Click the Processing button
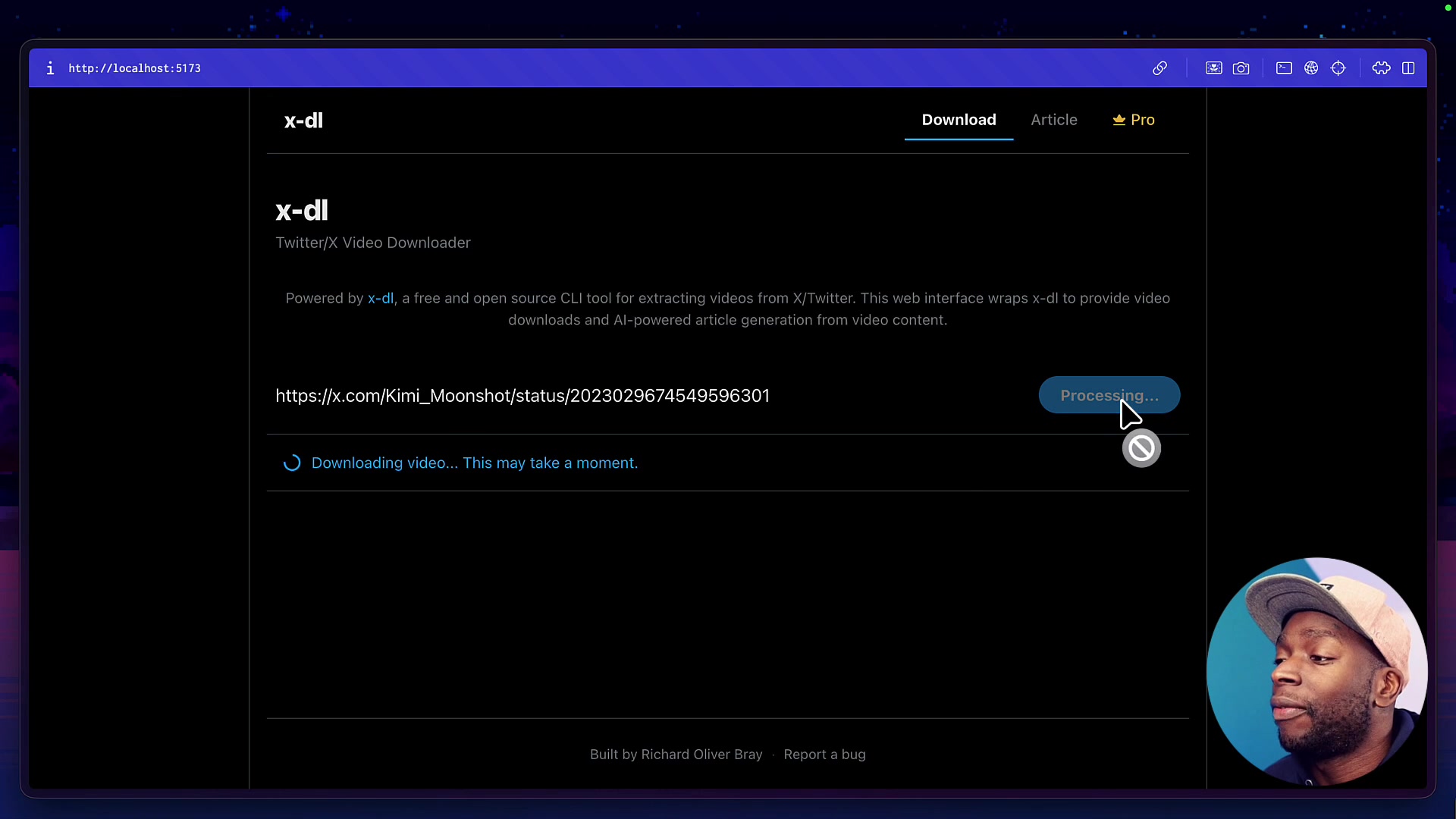 point(1109,395)
